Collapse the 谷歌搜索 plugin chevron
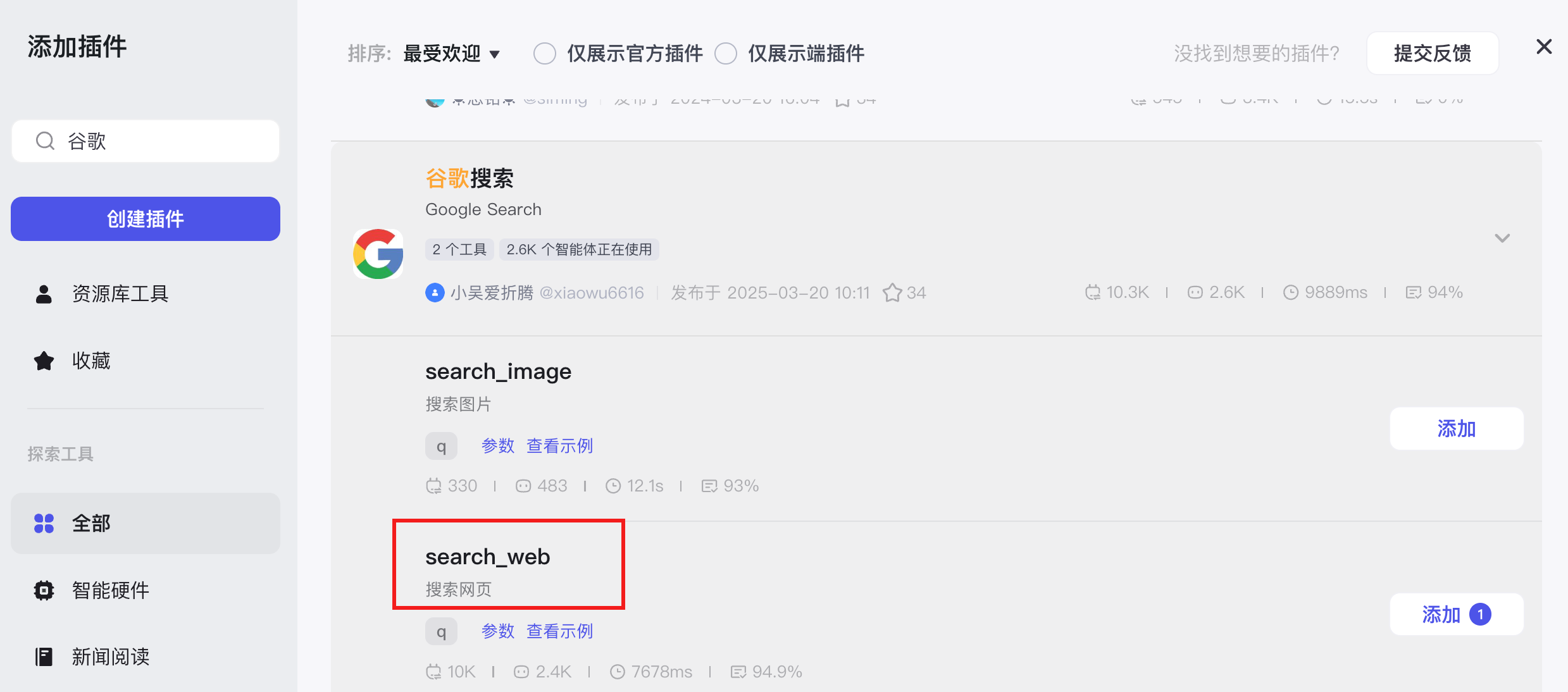Viewport: 1568px width, 692px height. pyautogui.click(x=1502, y=238)
